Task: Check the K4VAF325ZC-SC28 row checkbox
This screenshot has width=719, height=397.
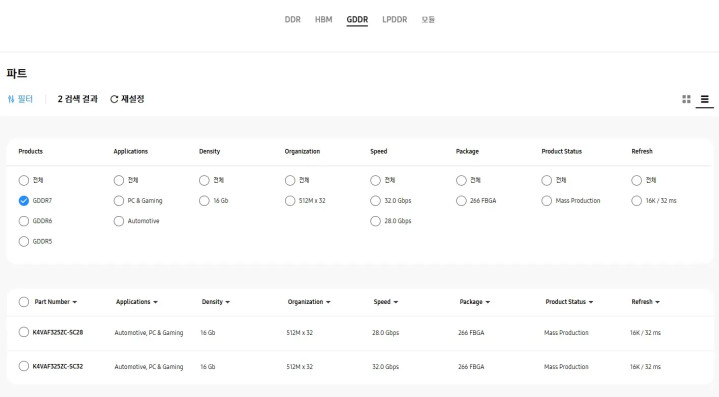Action: [x=24, y=332]
